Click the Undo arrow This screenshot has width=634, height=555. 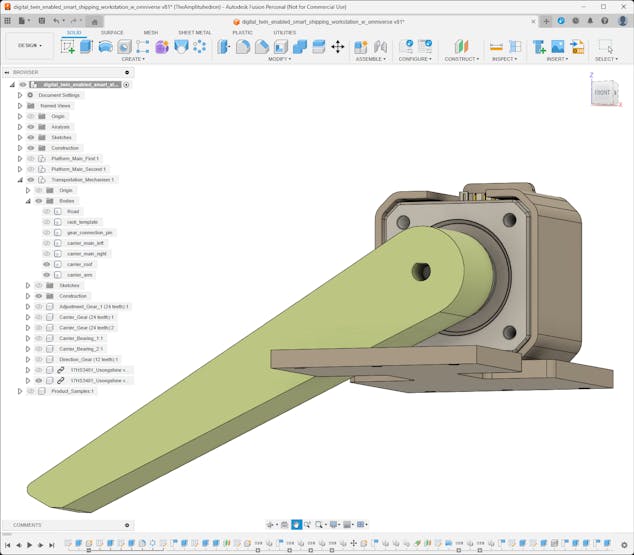(56, 20)
